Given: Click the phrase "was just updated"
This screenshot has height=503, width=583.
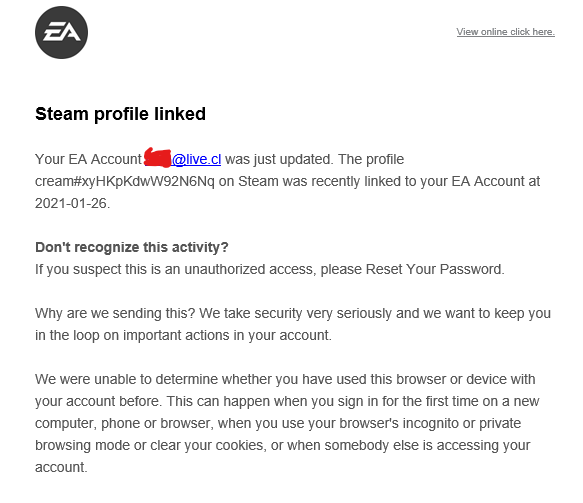Looking at the screenshot, I should 277,159.
